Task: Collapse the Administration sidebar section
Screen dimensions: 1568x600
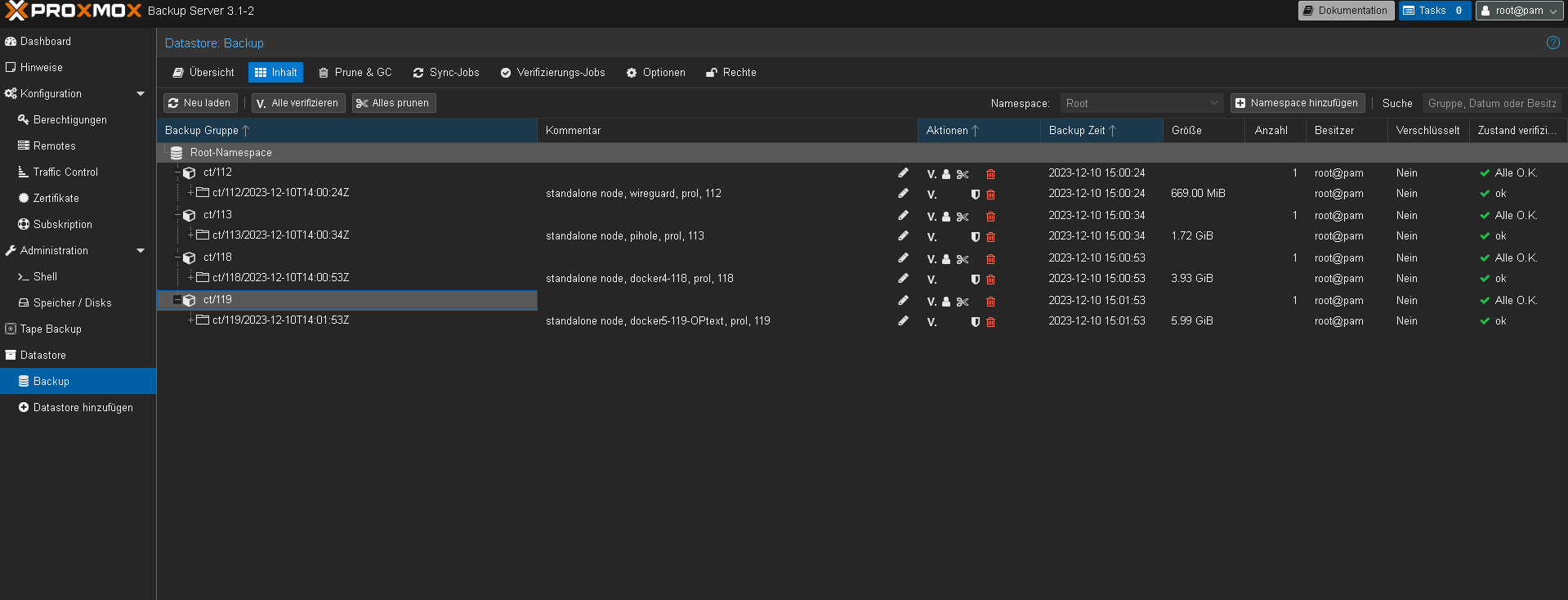Action: (141, 251)
